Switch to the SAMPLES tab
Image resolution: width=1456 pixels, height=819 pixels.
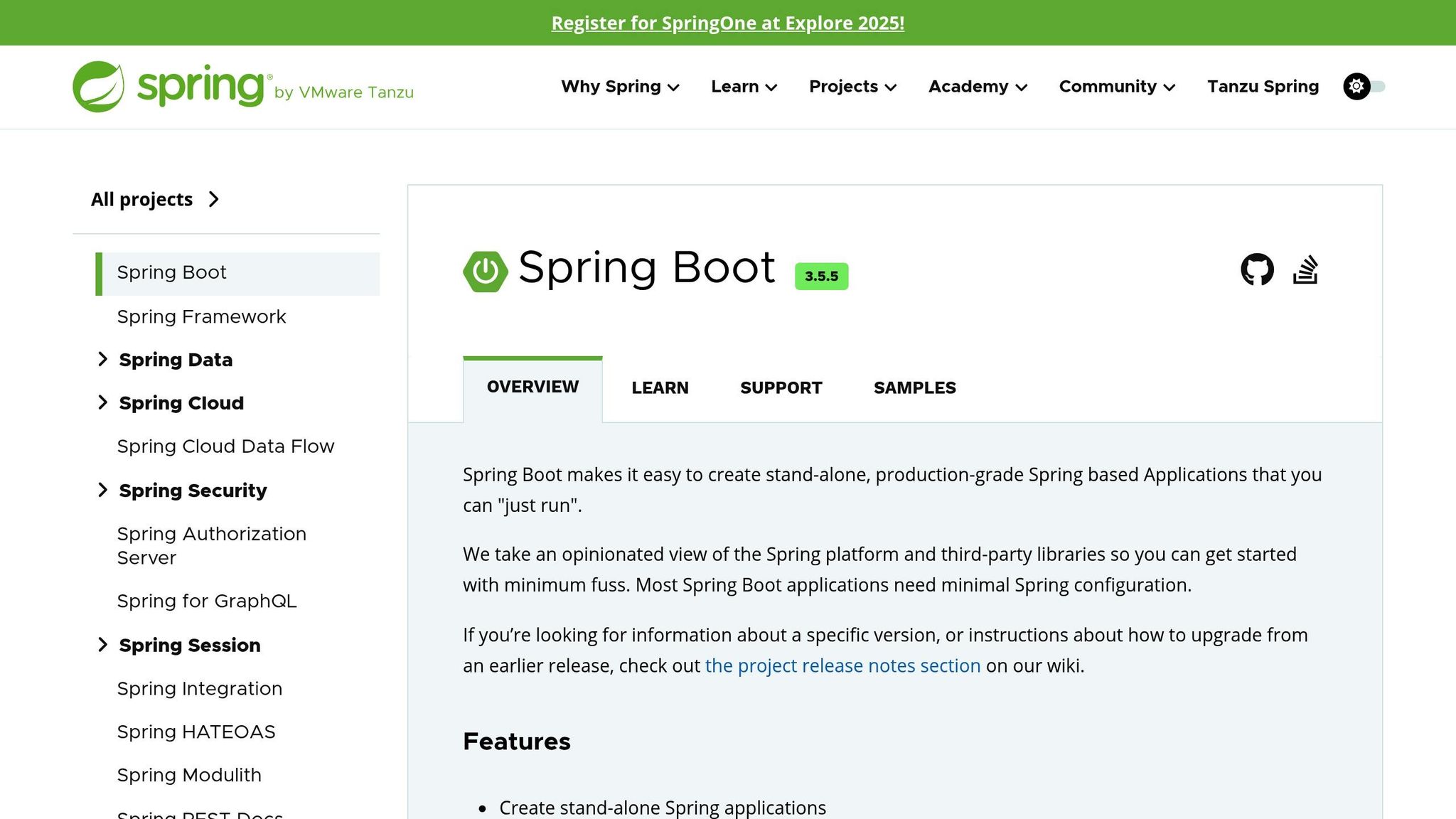click(x=914, y=388)
